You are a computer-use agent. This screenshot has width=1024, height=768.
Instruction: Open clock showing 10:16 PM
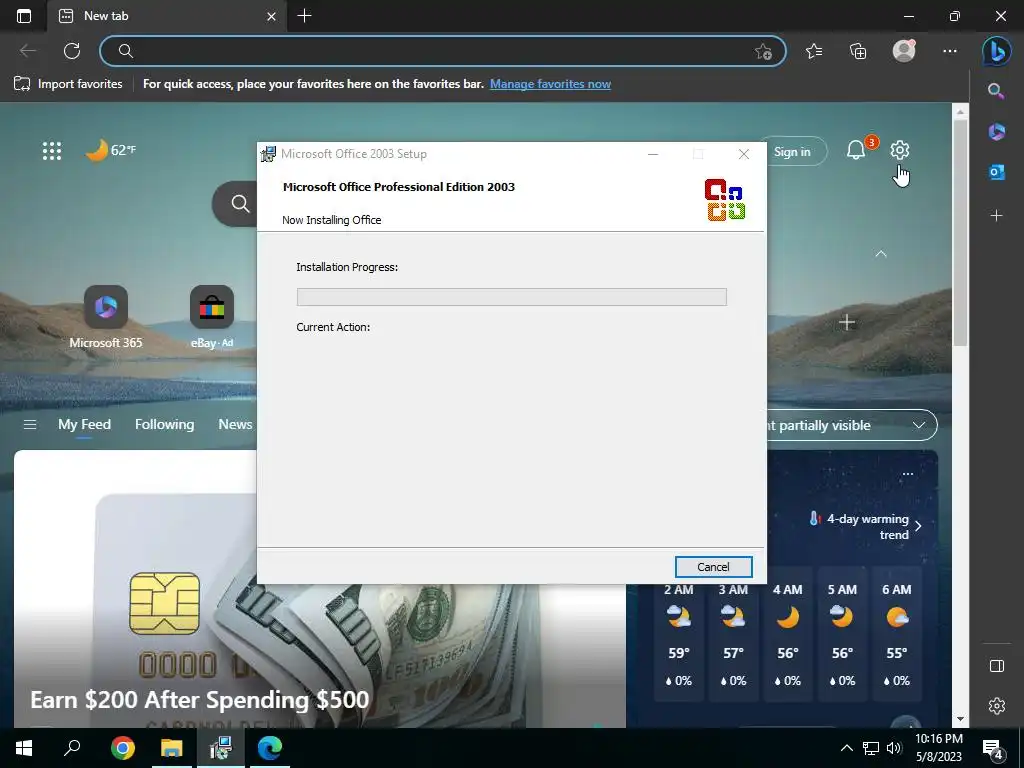pyautogui.click(x=938, y=748)
